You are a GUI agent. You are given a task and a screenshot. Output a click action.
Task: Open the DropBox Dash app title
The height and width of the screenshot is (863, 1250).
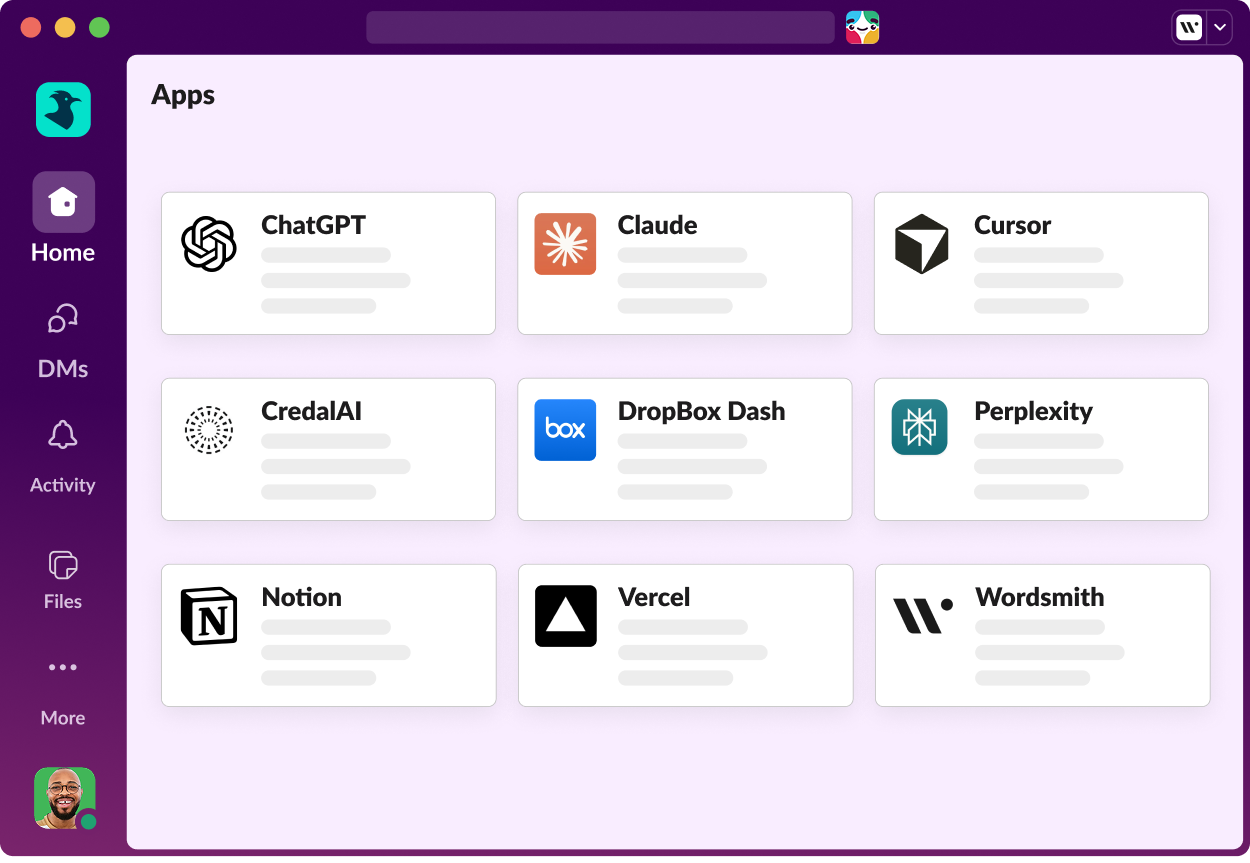(701, 411)
